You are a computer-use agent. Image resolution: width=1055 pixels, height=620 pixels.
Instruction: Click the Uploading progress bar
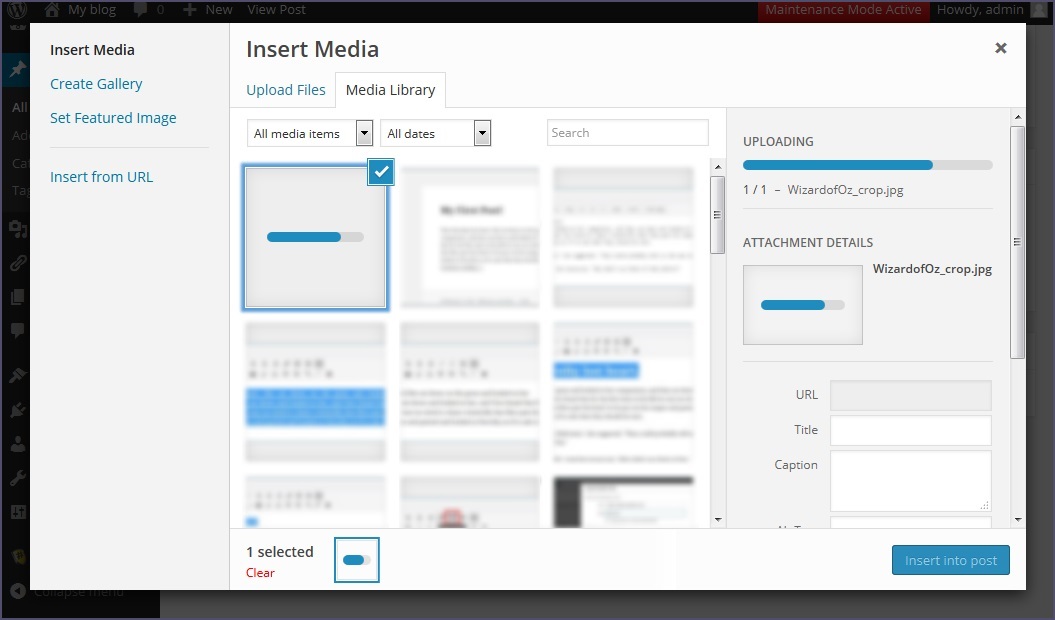(x=867, y=165)
